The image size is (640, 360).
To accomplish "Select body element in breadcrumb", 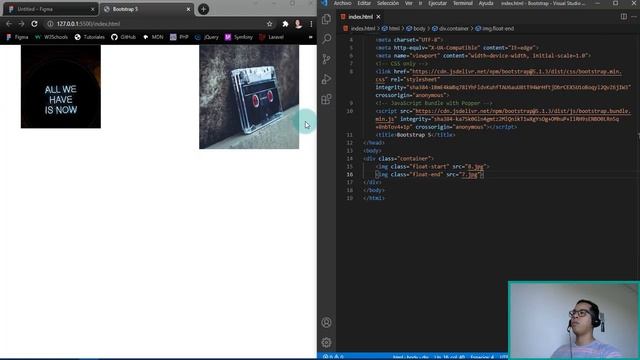I will click(416, 29).
